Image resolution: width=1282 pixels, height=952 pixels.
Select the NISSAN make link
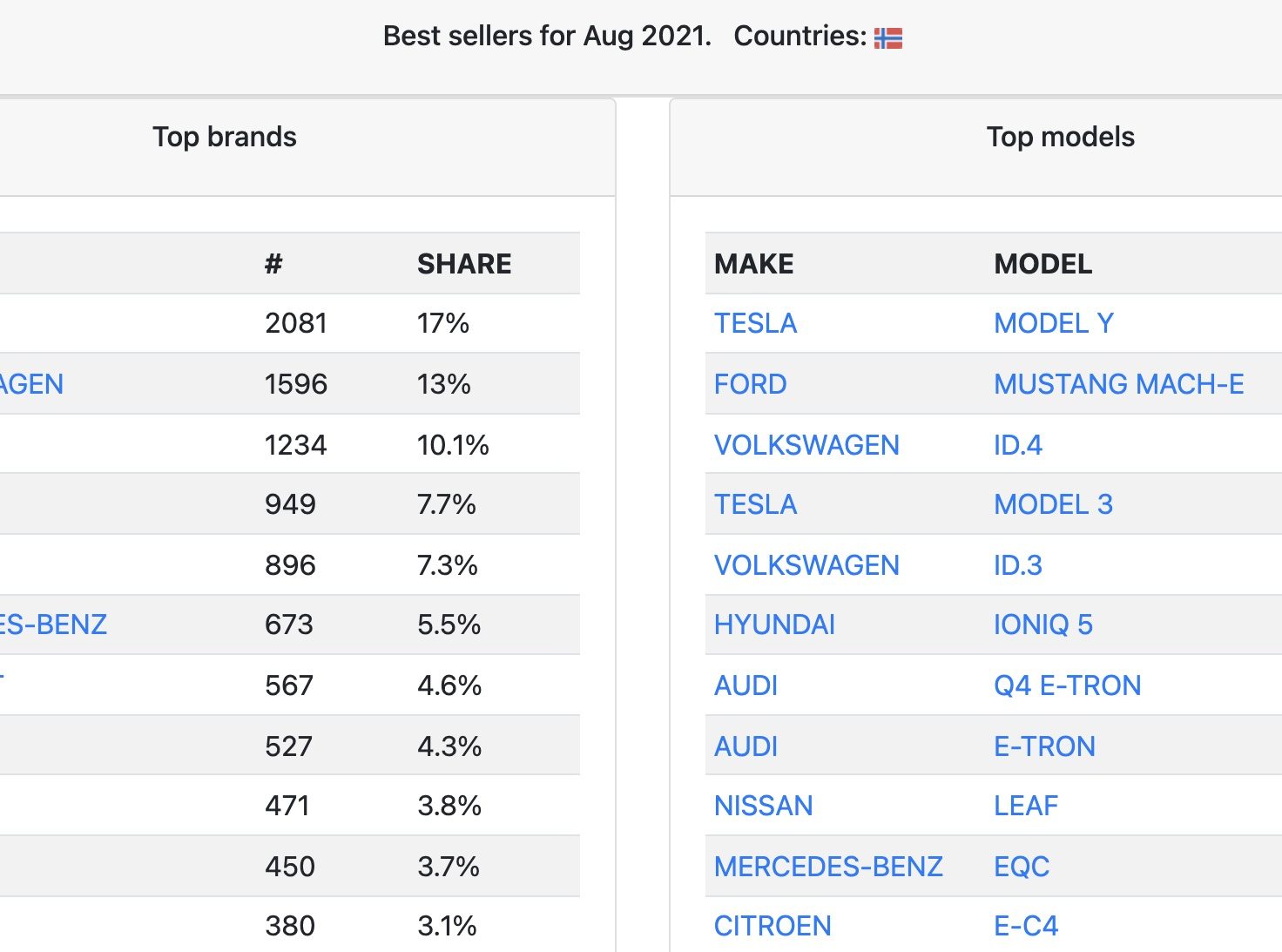pyautogui.click(x=763, y=806)
